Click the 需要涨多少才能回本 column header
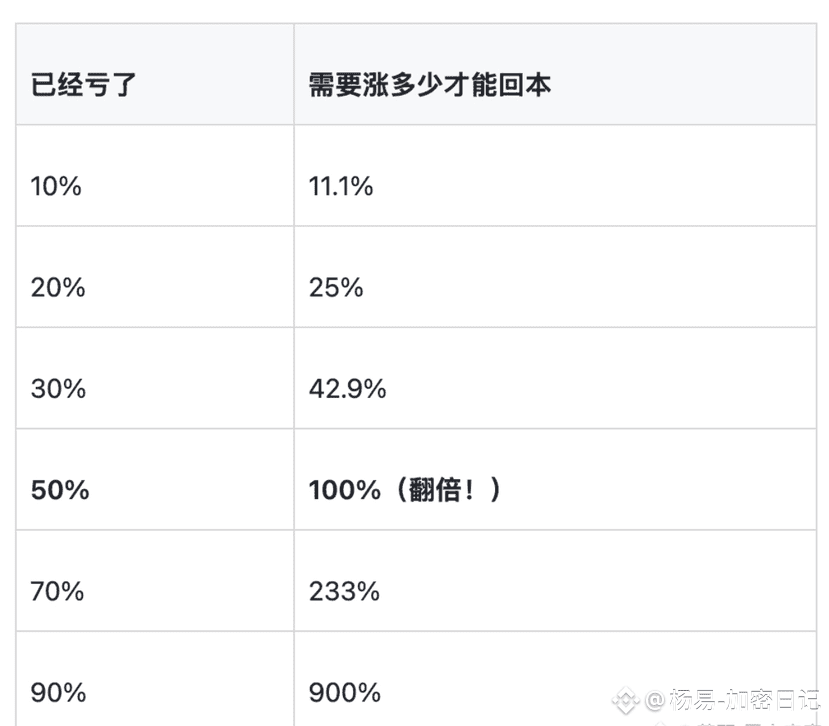Viewport: 829px width, 726px height. 430,84
